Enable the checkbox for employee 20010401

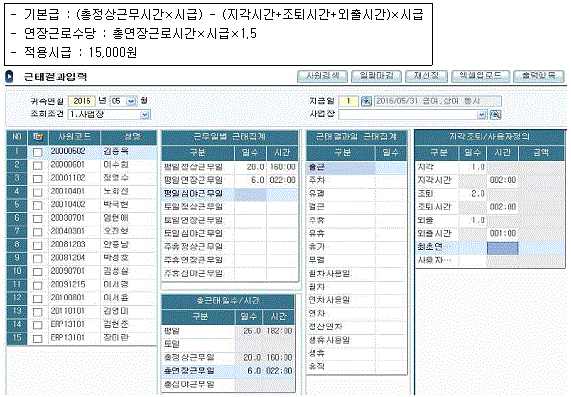point(37,192)
